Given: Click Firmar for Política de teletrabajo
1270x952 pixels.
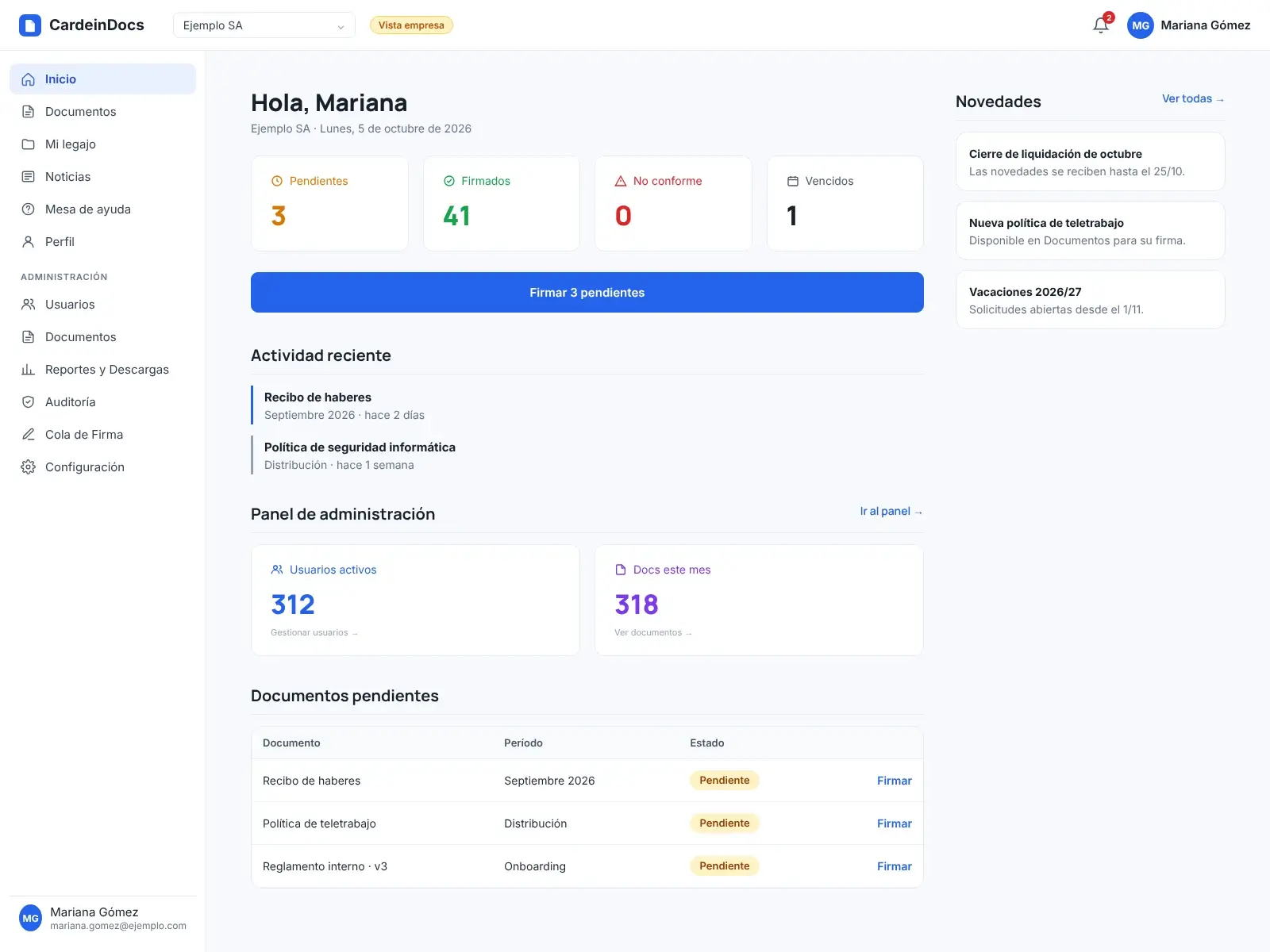Looking at the screenshot, I should [x=895, y=823].
